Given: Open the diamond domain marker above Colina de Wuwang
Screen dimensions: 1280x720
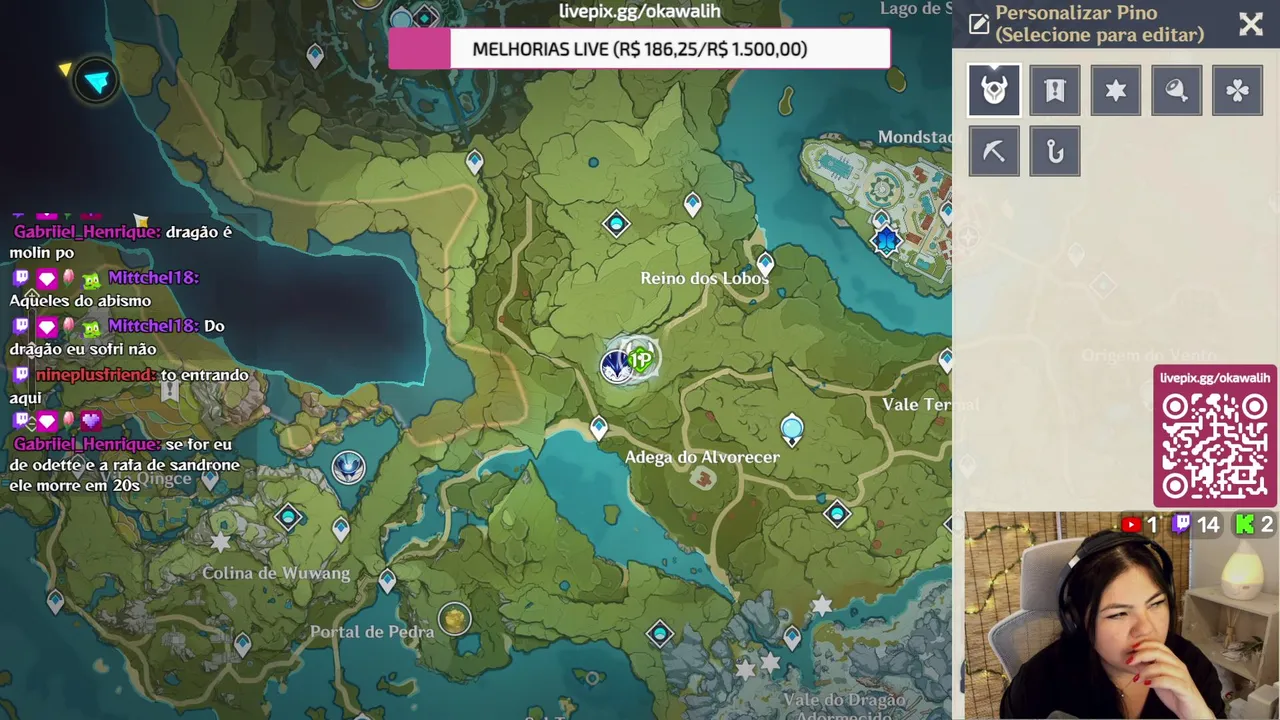Looking at the screenshot, I should point(289,517).
